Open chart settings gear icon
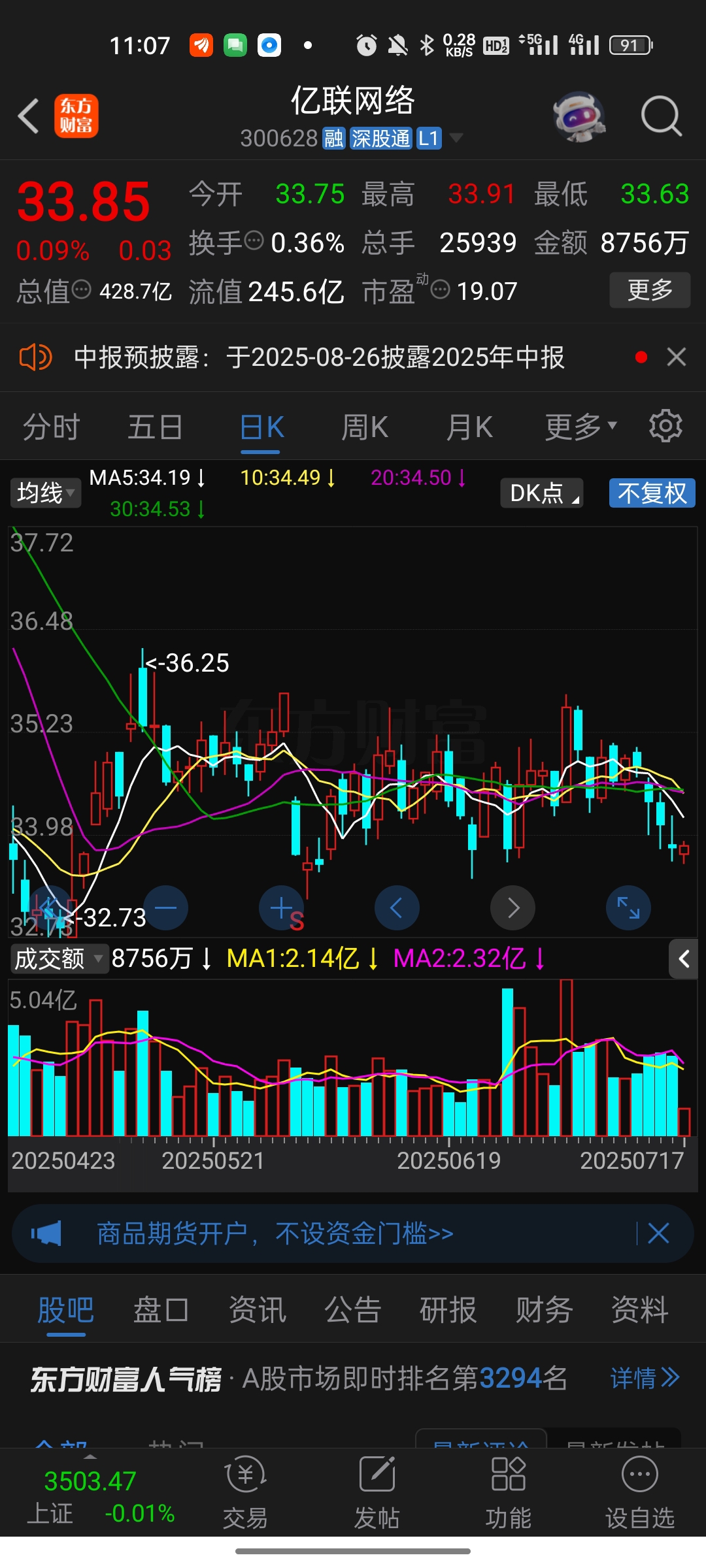This screenshot has height=1568, width=706. pos(665,426)
